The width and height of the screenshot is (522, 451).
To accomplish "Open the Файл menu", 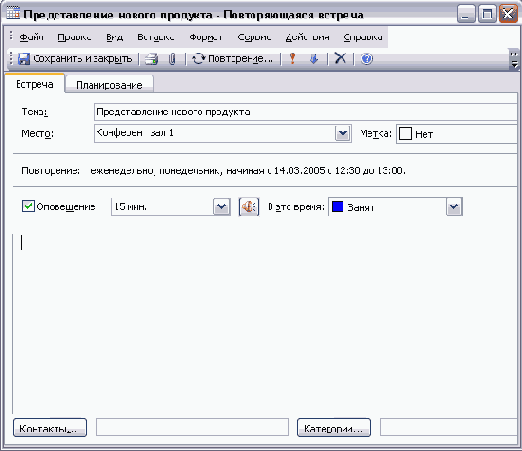I will (31, 37).
